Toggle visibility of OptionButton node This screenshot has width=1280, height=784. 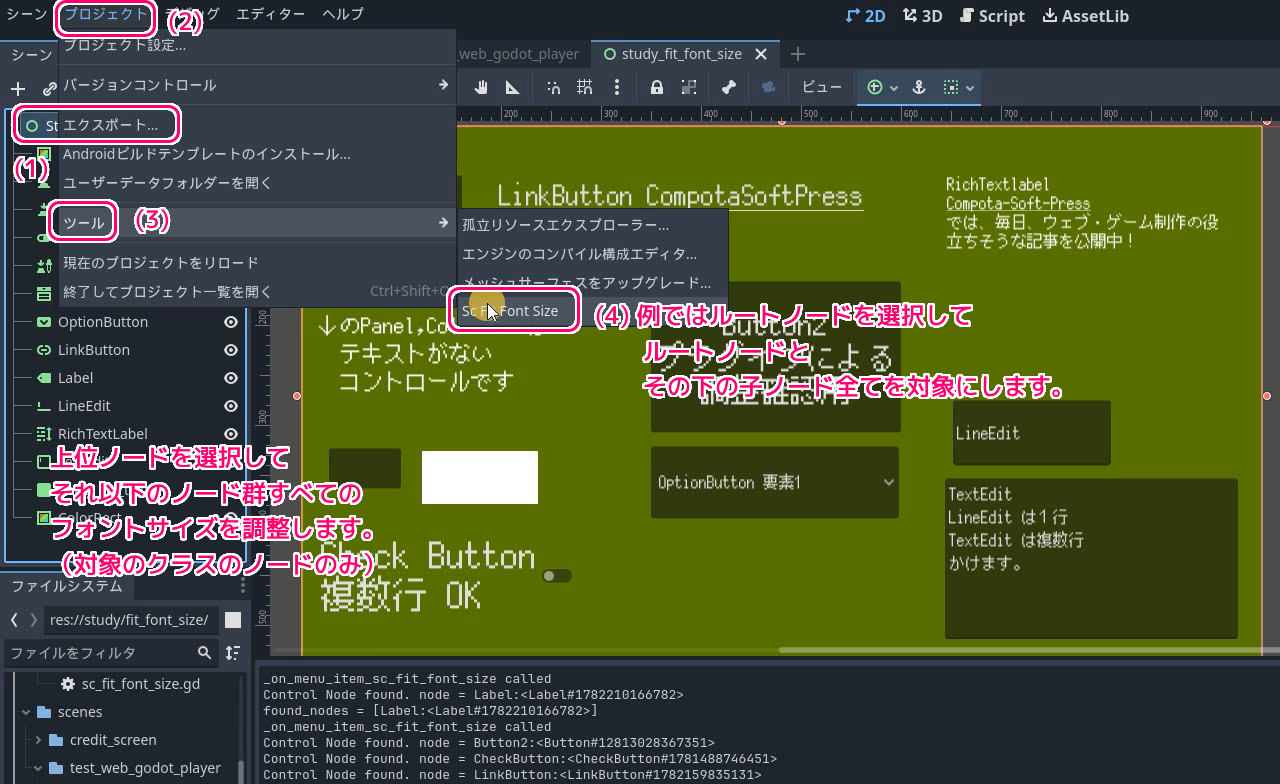click(231, 322)
